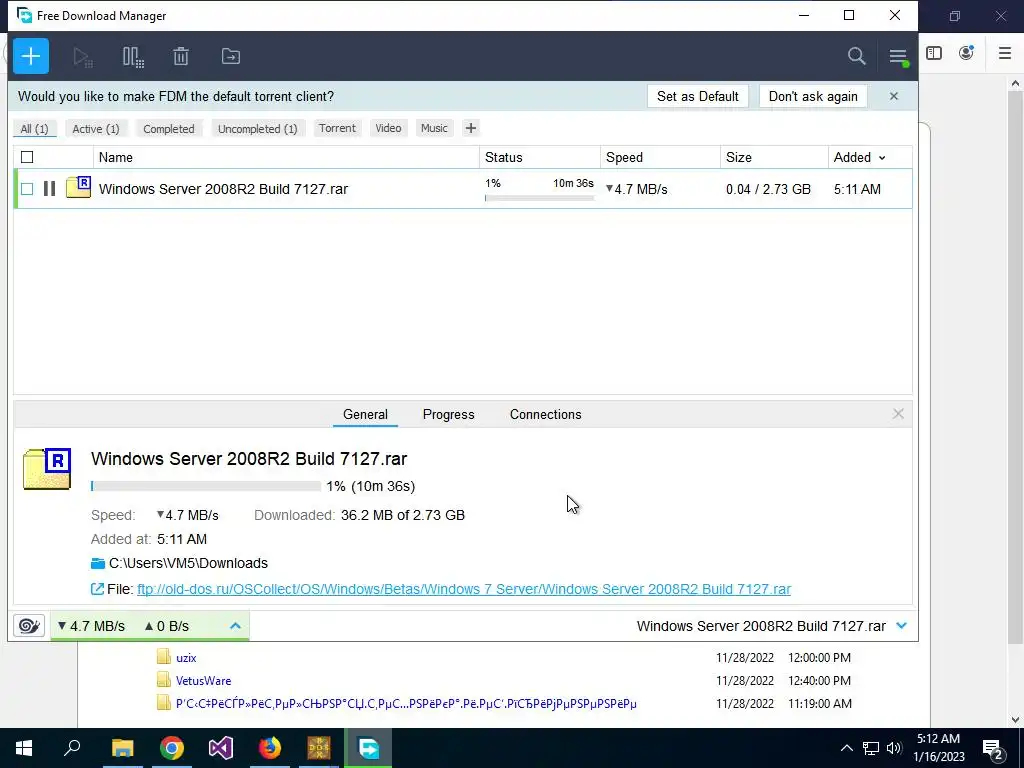
Task: Open the browser sidebar panel icon
Action: point(934,53)
